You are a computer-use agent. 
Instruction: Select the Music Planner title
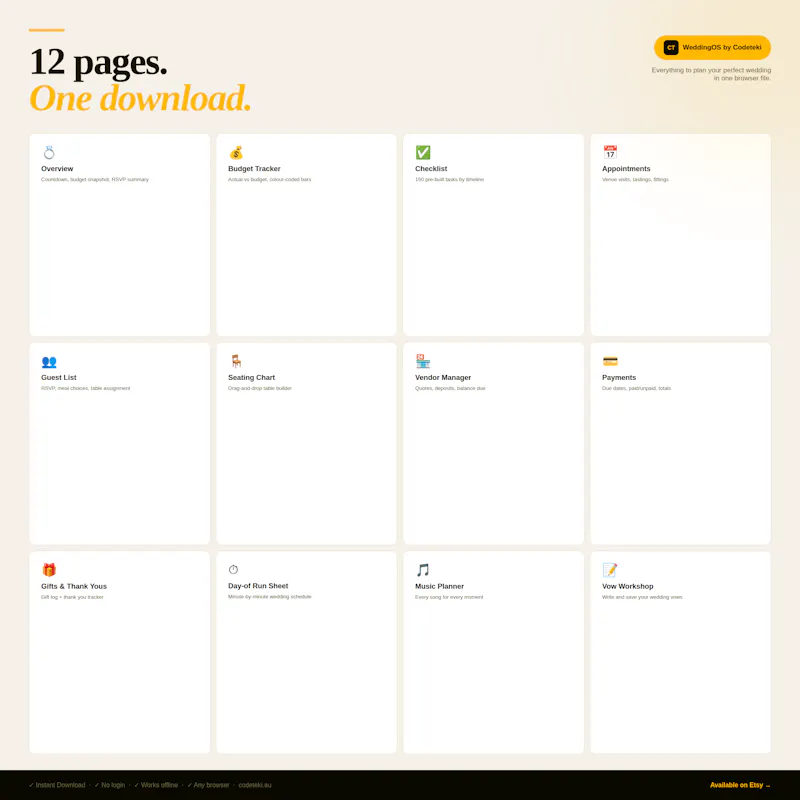439,586
